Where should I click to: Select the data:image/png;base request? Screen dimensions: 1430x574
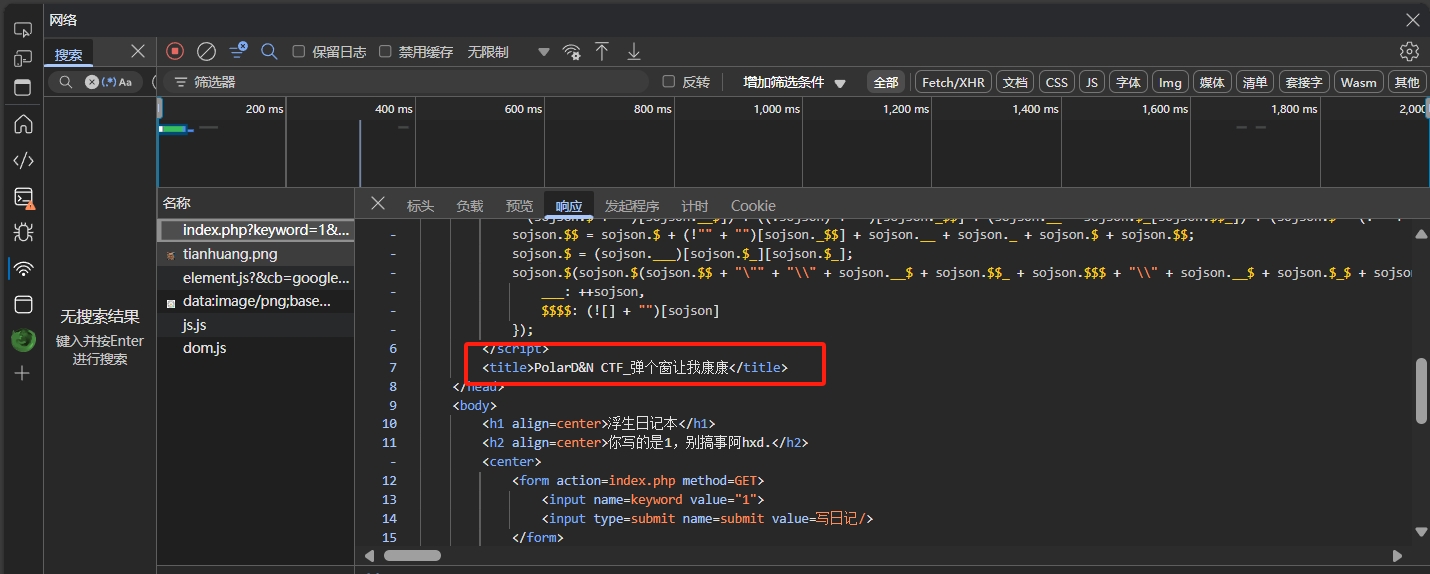point(256,301)
